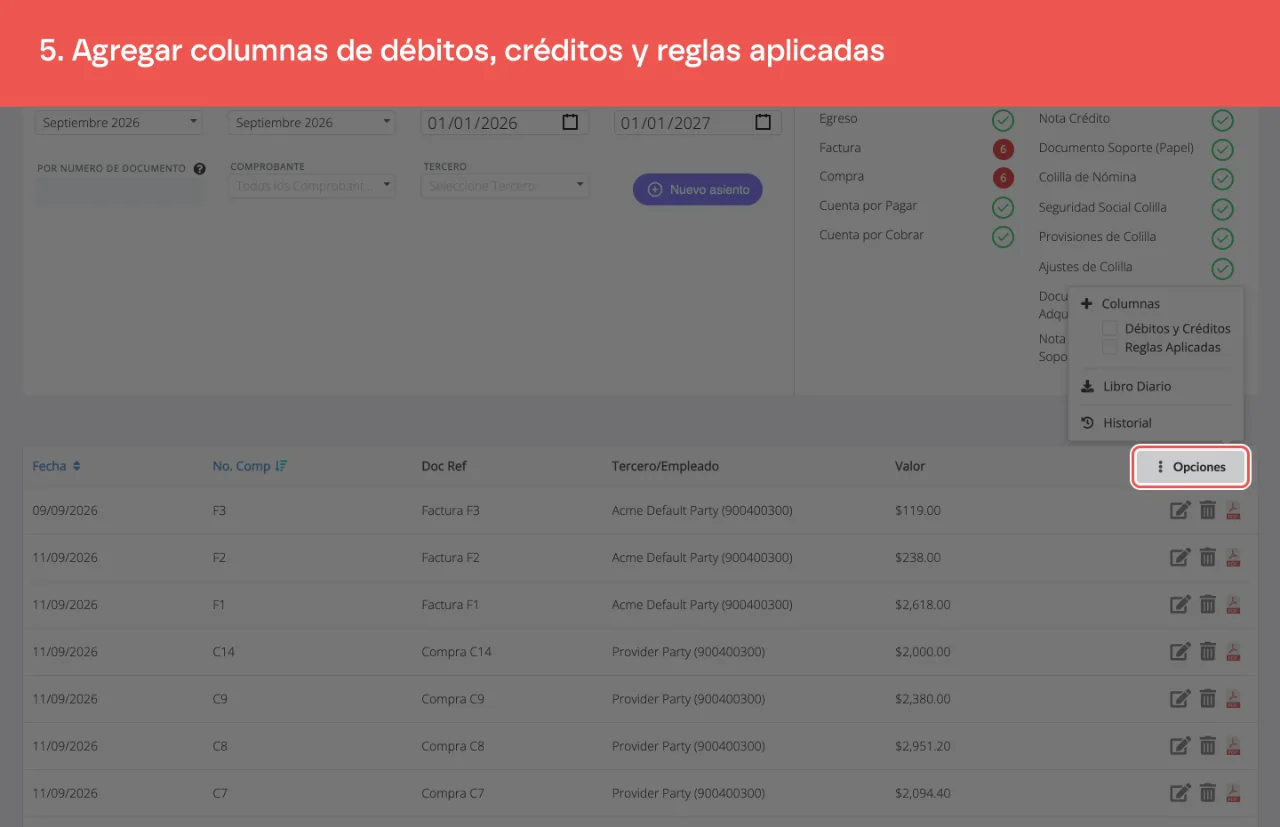Open calendar picker for date 01/01/2026
This screenshot has width=1280, height=827.
pyautogui.click(x=570, y=122)
